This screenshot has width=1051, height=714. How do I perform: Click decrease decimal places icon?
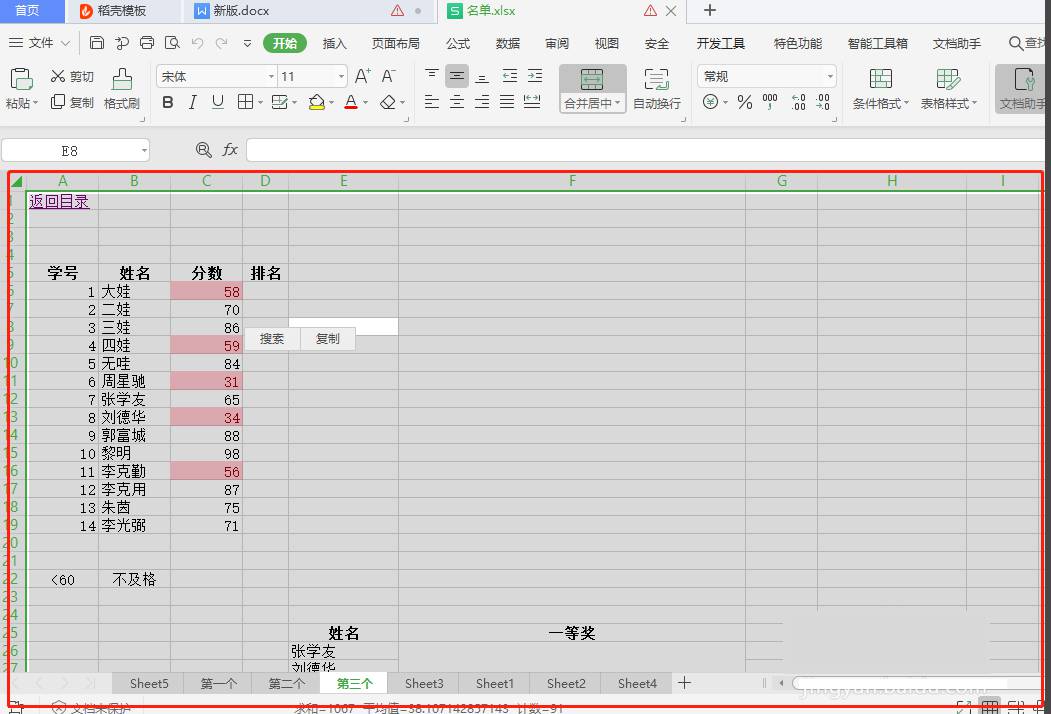823,102
